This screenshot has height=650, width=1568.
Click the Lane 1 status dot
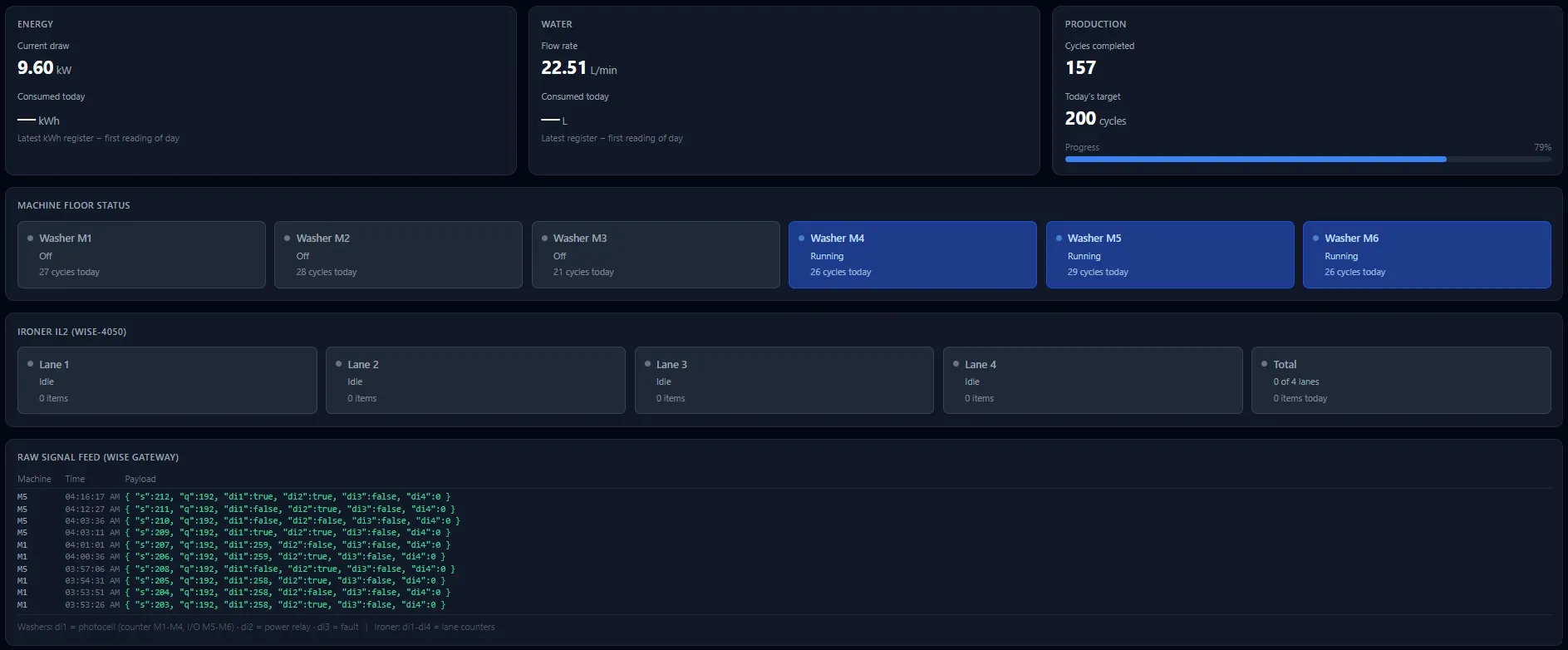pyautogui.click(x=30, y=364)
